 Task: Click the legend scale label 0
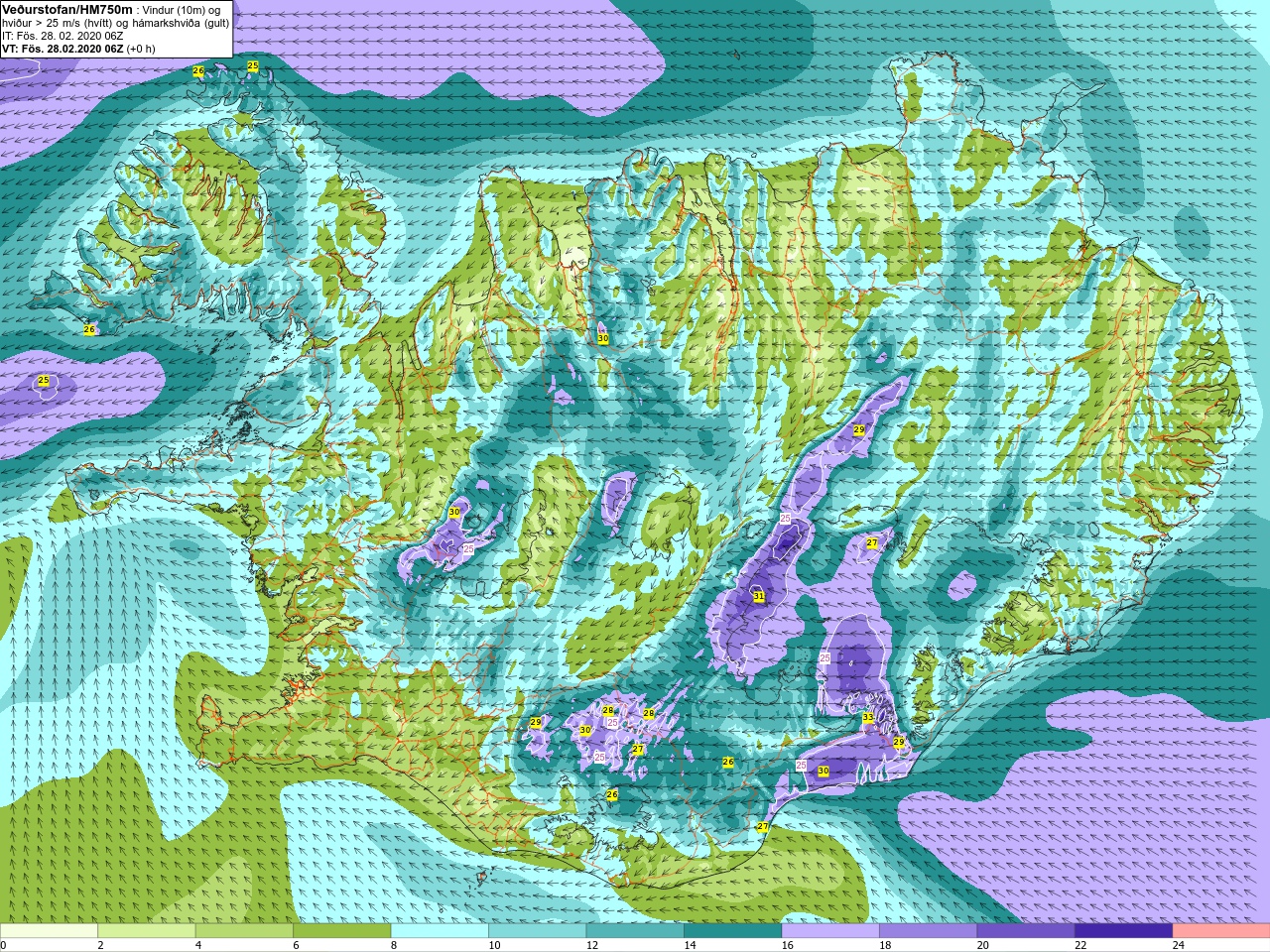[4, 945]
